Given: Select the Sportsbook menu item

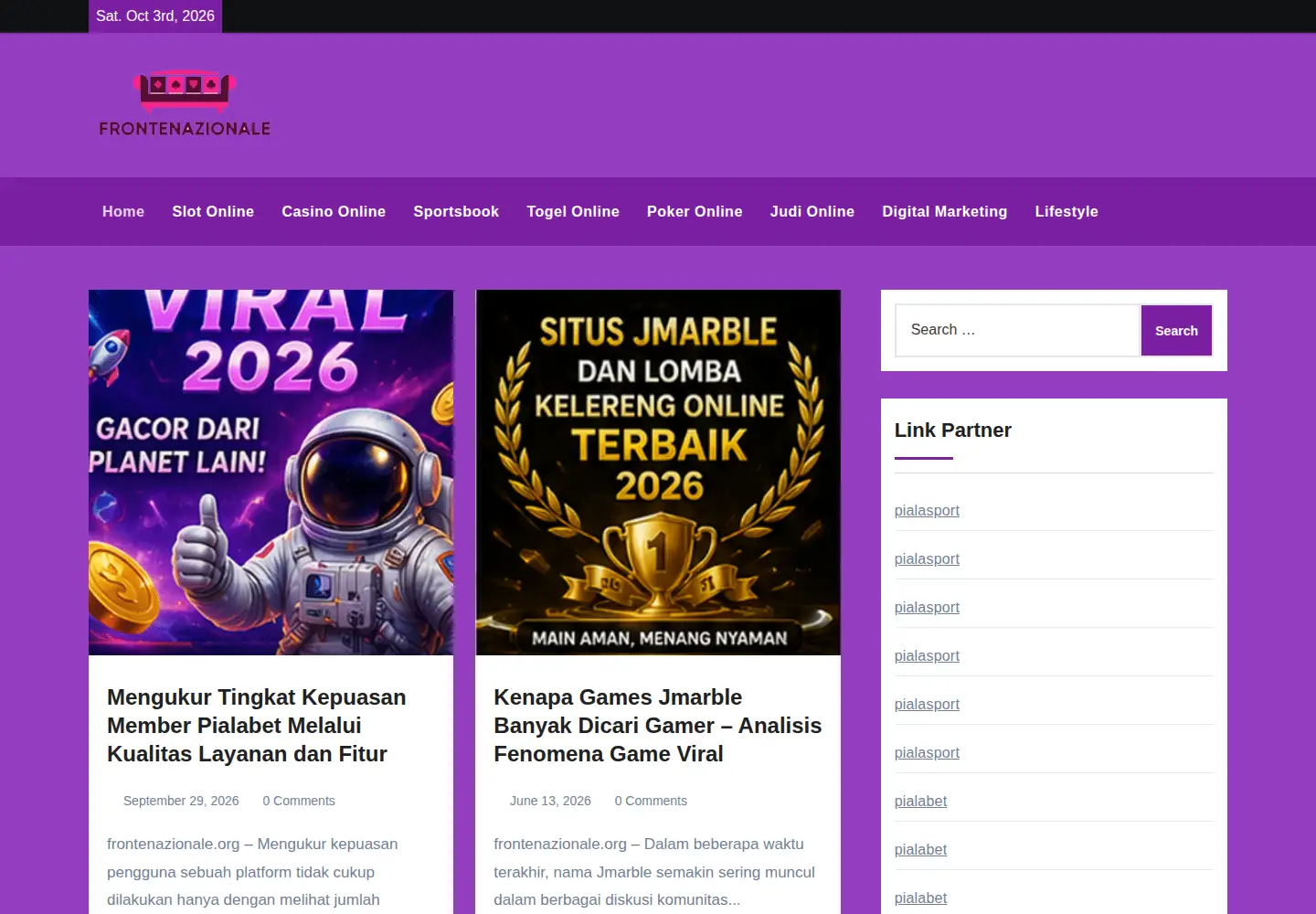Looking at the screenshot, I should (456, 211).
